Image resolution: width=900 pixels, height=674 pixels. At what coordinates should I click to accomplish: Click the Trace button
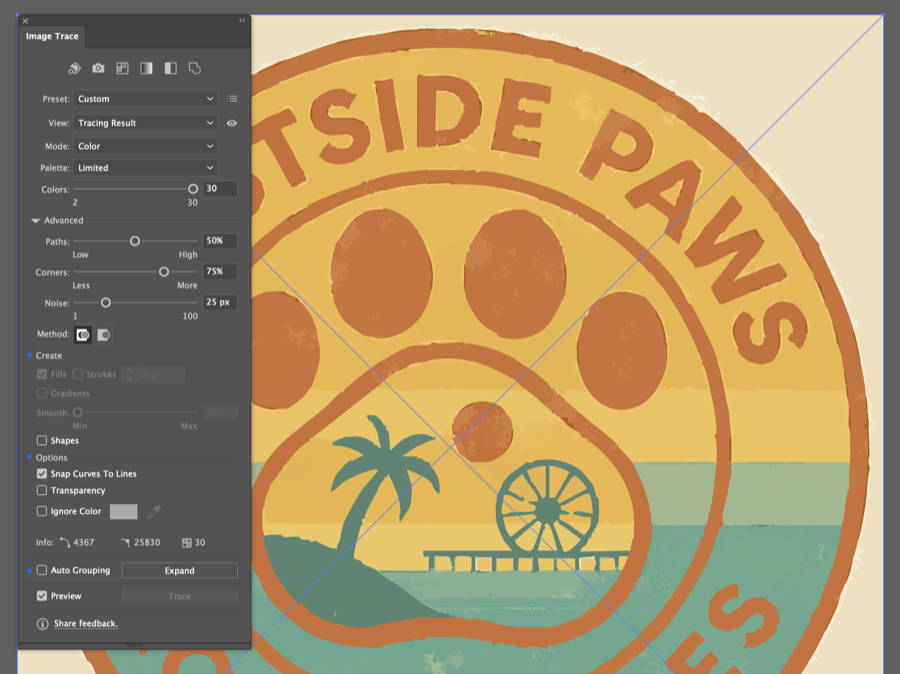(x=180, y=596)
